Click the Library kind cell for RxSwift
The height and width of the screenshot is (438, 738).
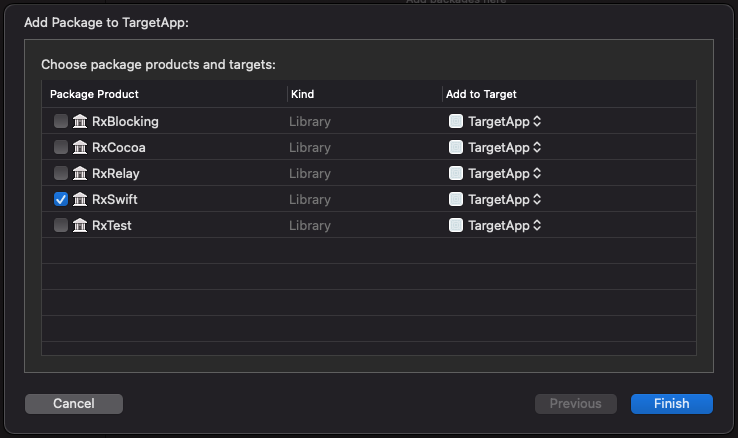[x=310, y=199]
